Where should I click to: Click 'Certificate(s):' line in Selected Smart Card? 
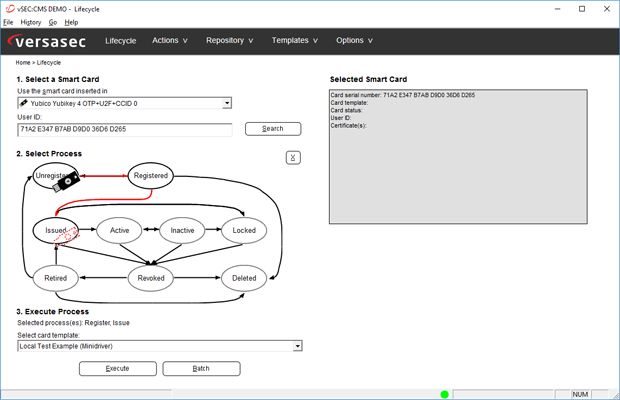[x=348, y=126]
